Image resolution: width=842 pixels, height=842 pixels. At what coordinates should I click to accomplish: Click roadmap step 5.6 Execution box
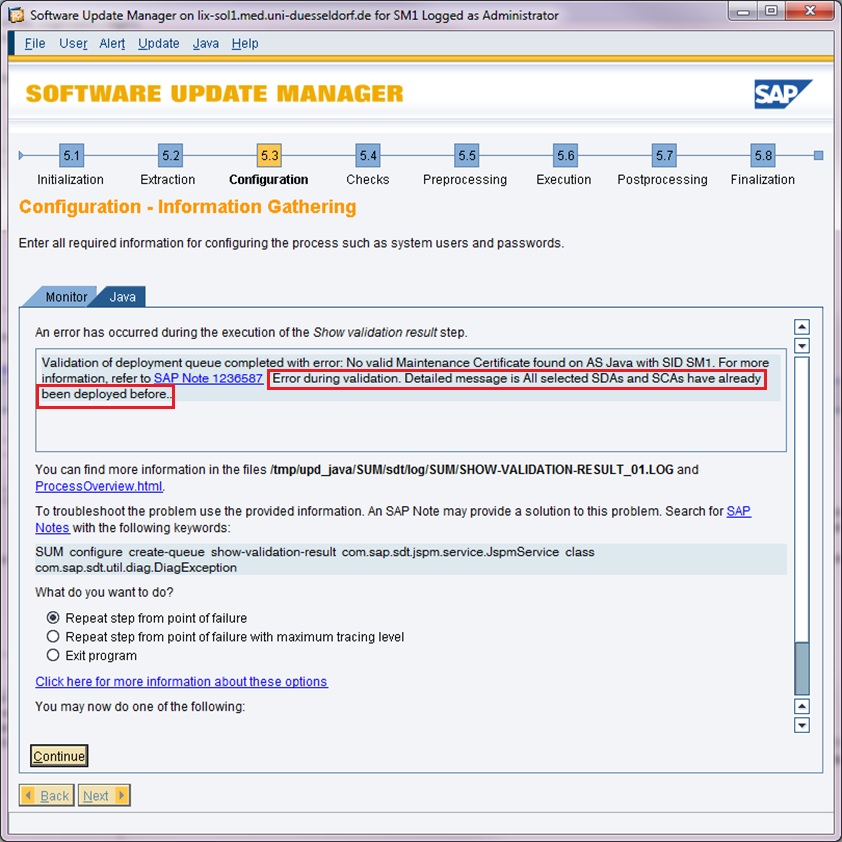[565, 156]
